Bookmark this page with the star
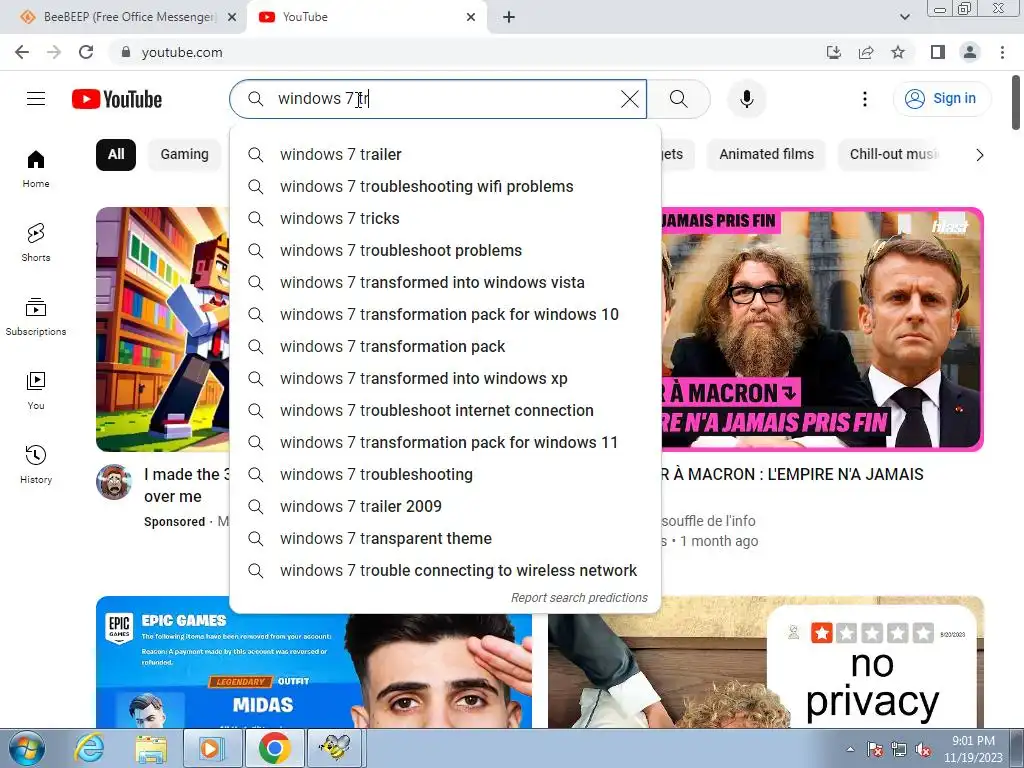The height and width of the screenshot is (768, 1024). click(x=898, y=52)
